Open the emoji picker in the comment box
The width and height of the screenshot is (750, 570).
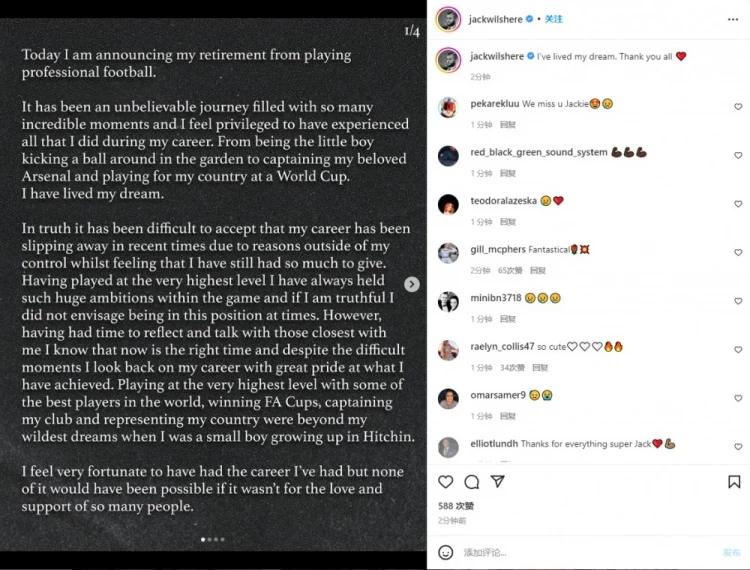point(446,552)
